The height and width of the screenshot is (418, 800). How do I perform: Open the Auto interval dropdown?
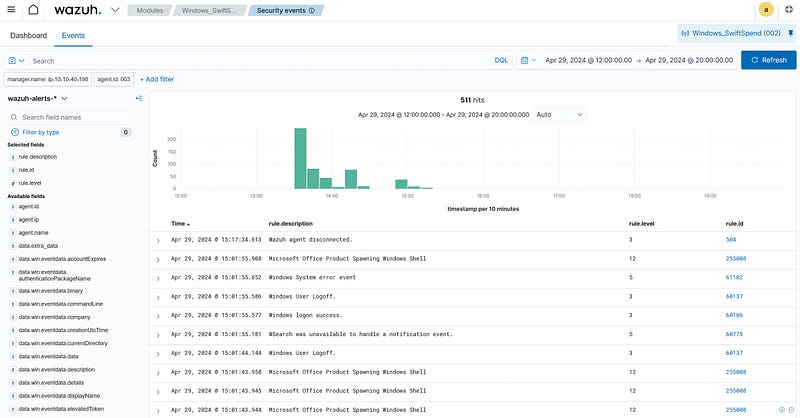[x=559, y=115]
